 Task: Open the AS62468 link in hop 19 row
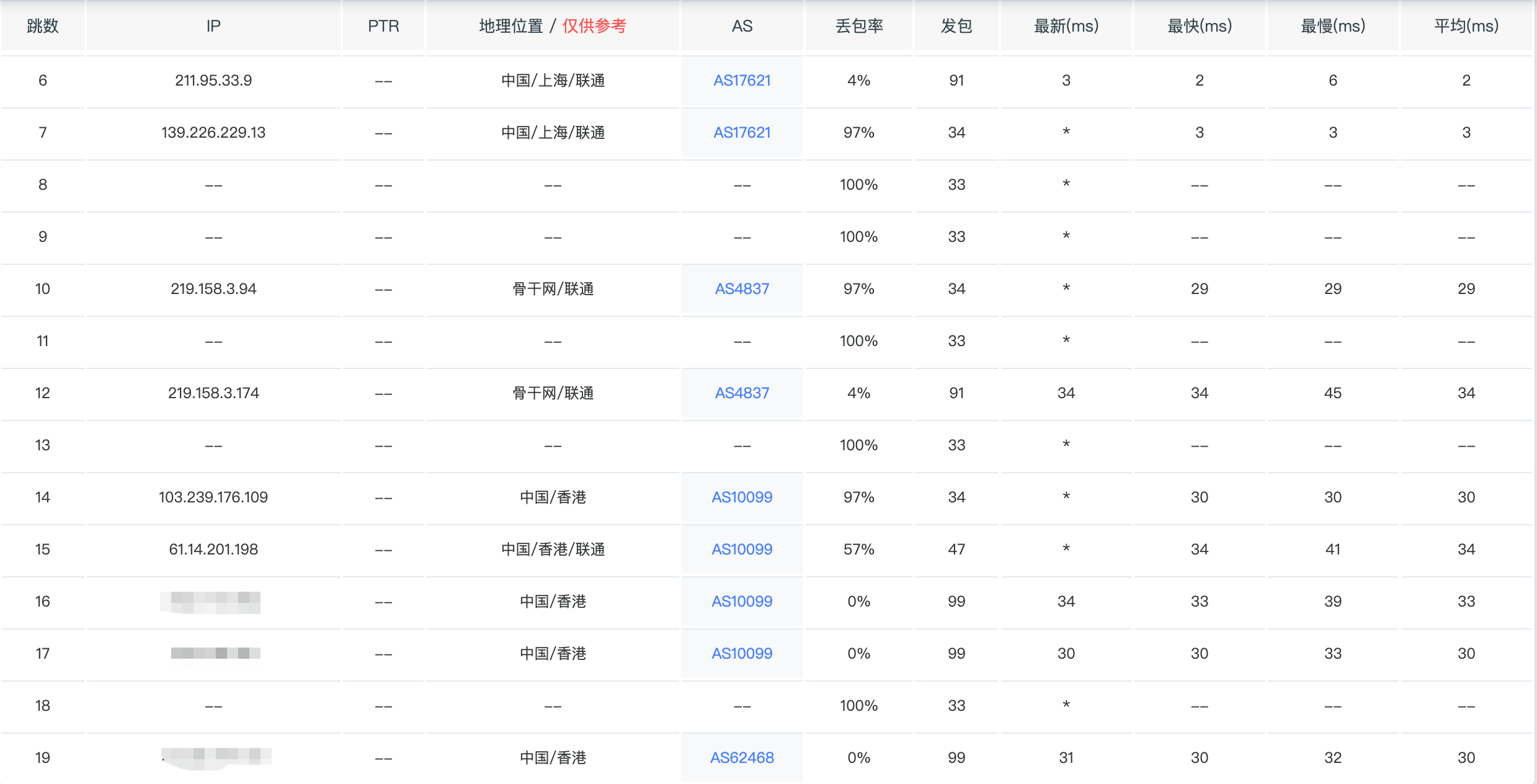coord(742,758)
